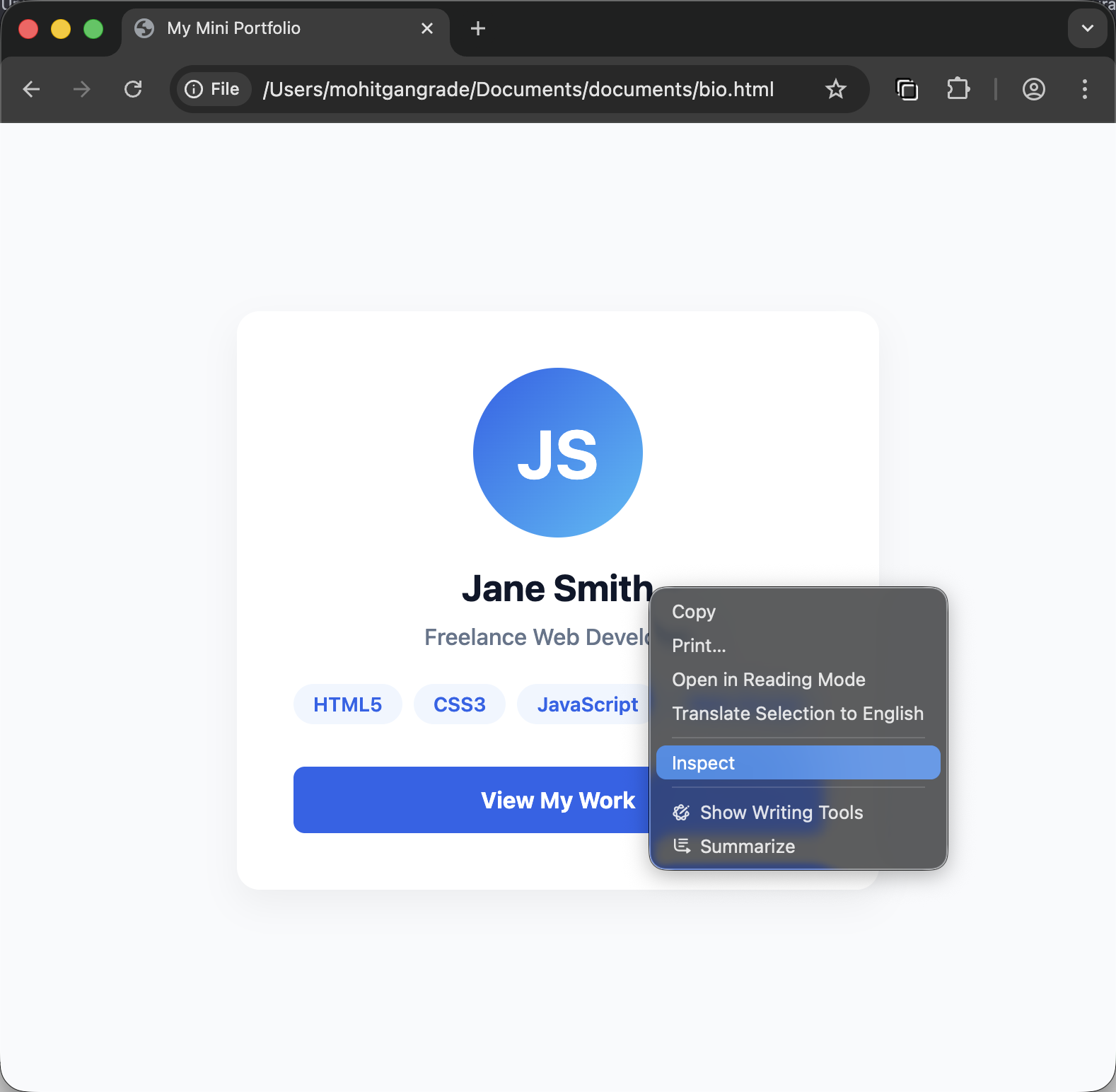Screen dimensions: 1116x1092
Task: Click the CSS3 skill tag
Action: point(460,704)
